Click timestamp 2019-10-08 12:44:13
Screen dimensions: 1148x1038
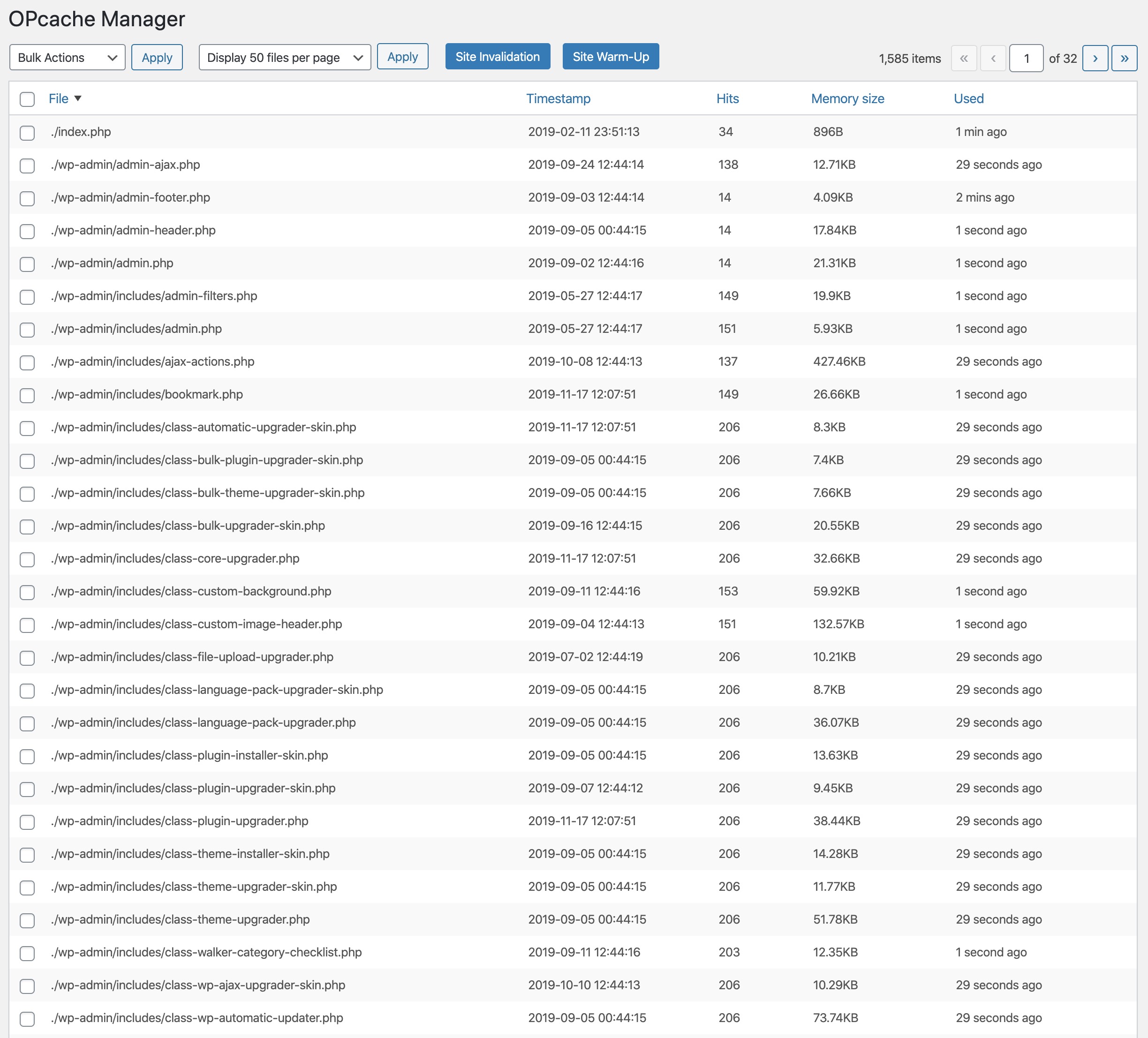(x=585, y=361)
